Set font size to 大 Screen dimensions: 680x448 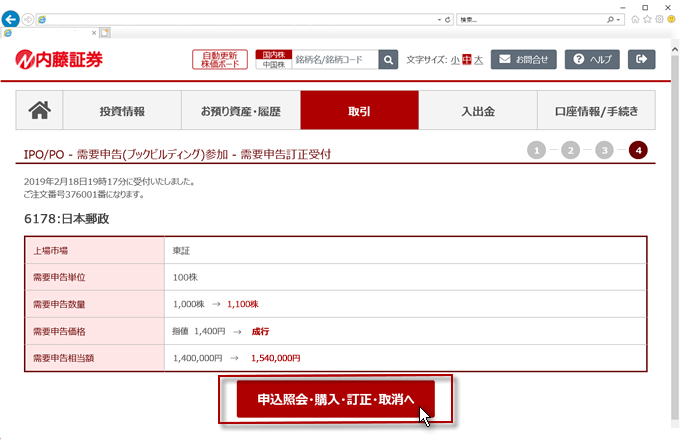(x=478, y=60)
